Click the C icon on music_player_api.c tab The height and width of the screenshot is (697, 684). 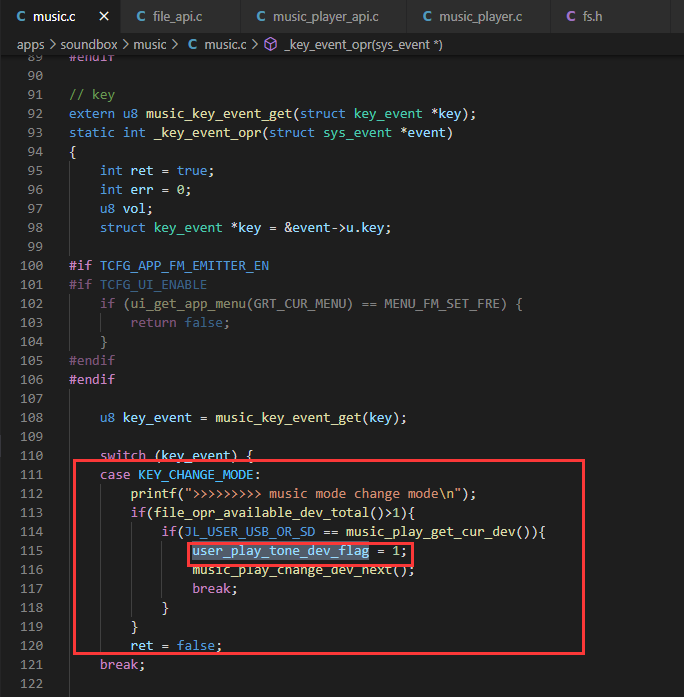[x=261, y=16]
